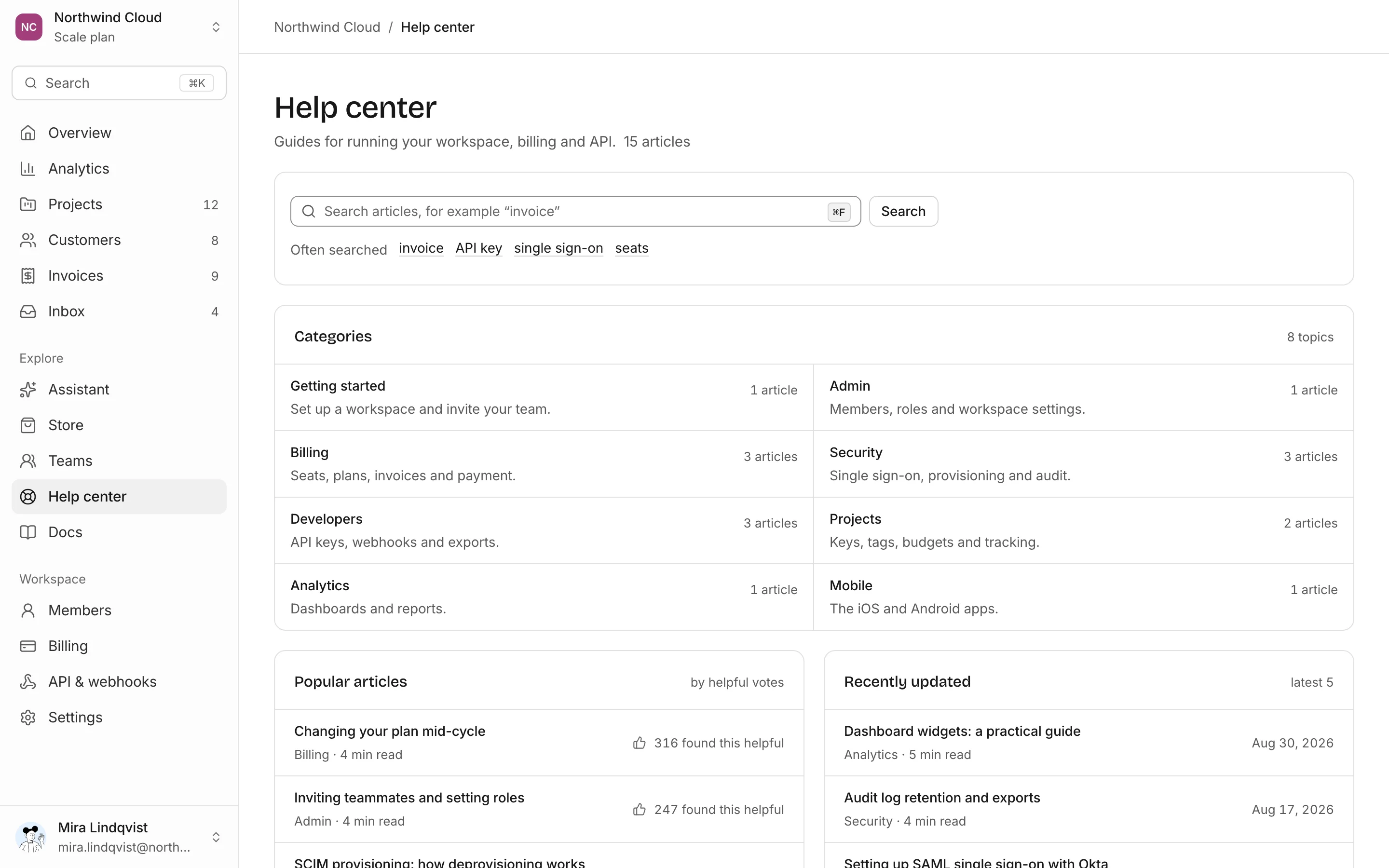This screenshot has height=868, width=1389.
Task: Click the API & webhooks icon
Action: coord(27,681)
